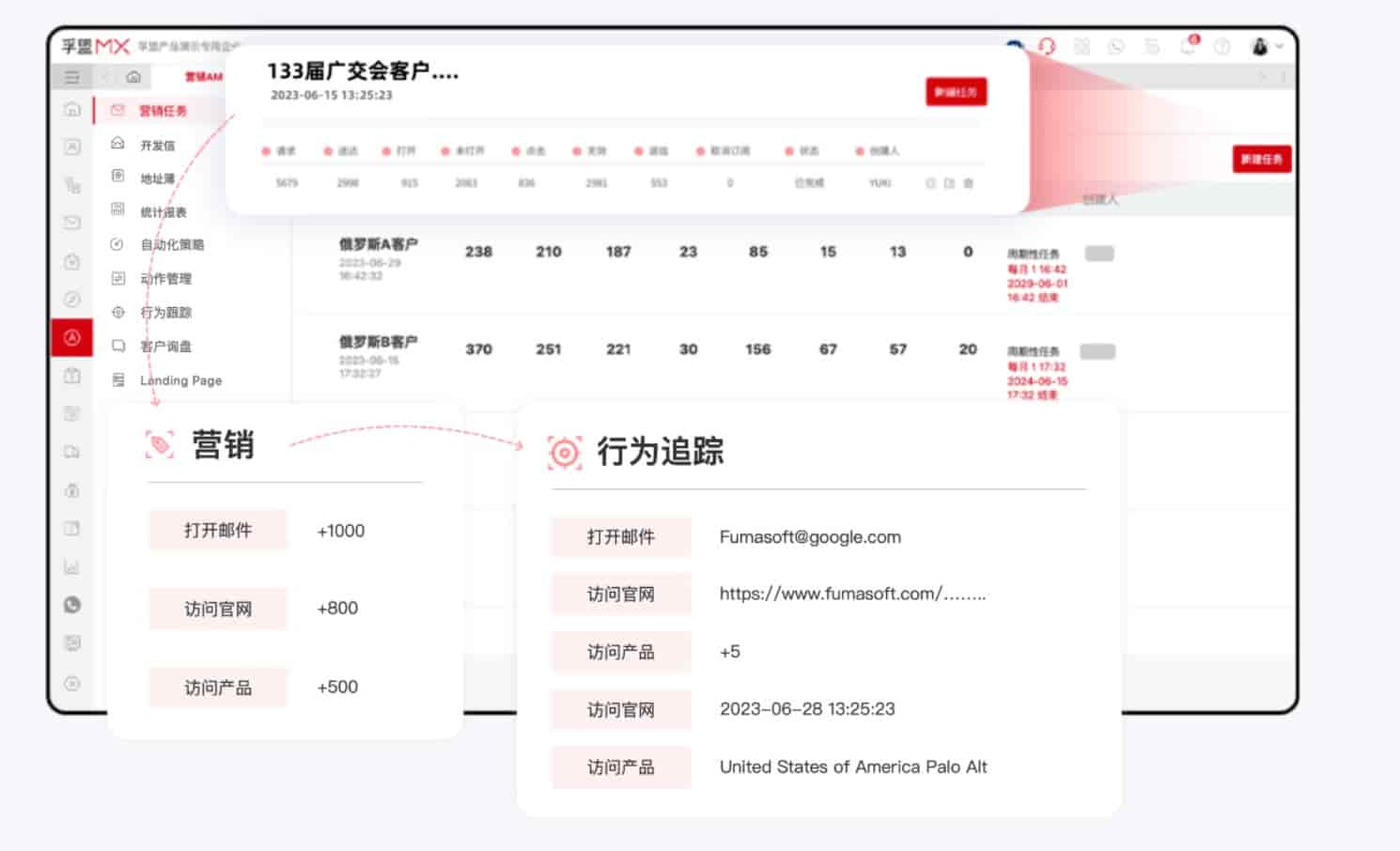
Task: Click the bar chart icon in left sidebar
Action: (x=72, y=567)
